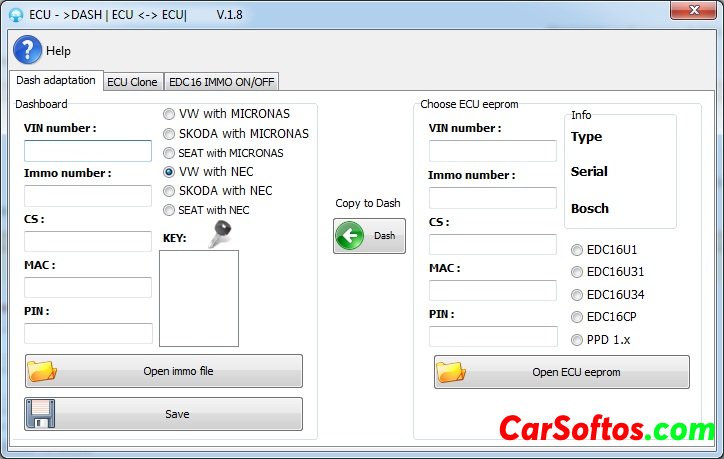Click the blue Help question mark icon
Image resolution: width=724 pixels, height=459 pixels.
pos(27,50)
